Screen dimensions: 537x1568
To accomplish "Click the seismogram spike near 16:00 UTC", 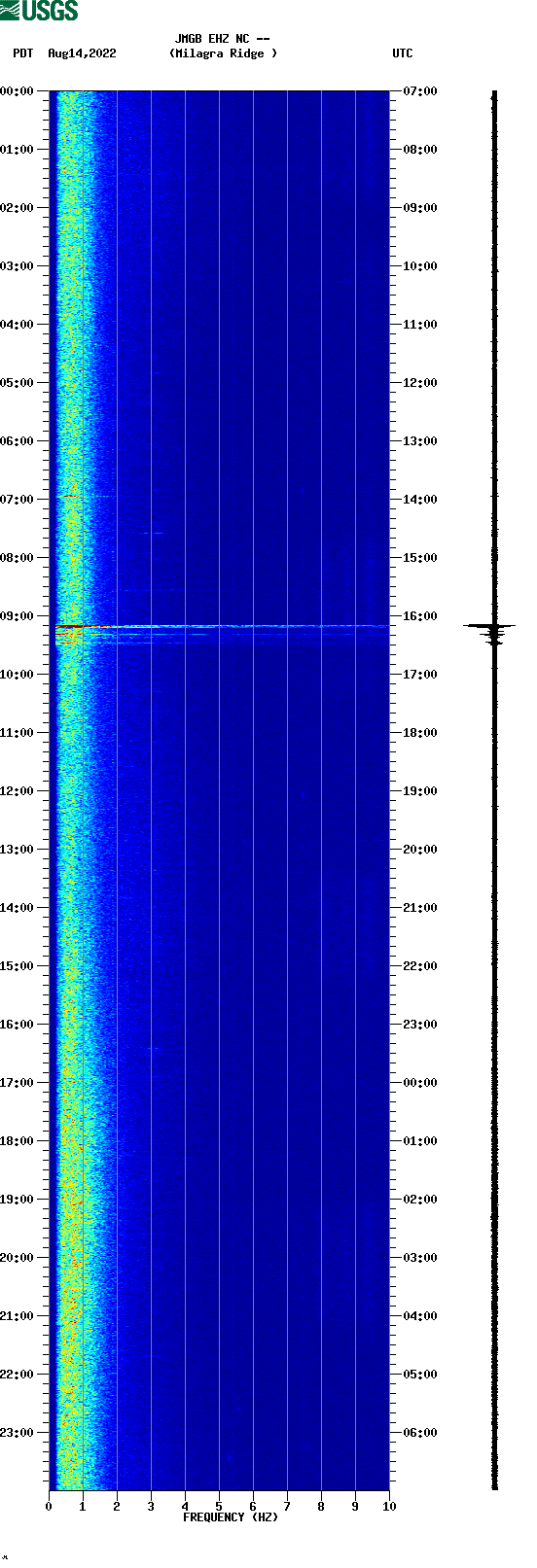I will tap(491, 627).
